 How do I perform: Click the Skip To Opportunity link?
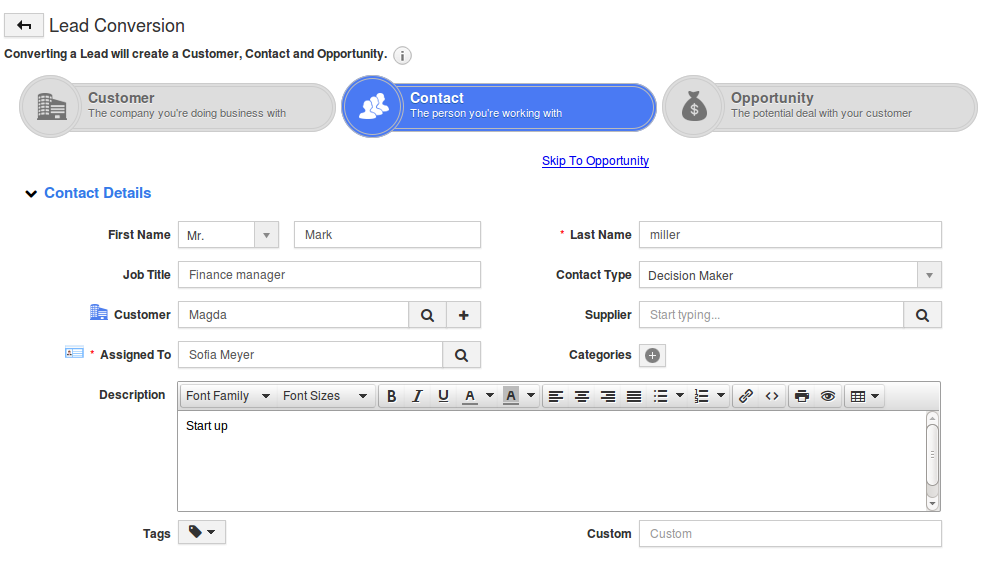point(595,161)
